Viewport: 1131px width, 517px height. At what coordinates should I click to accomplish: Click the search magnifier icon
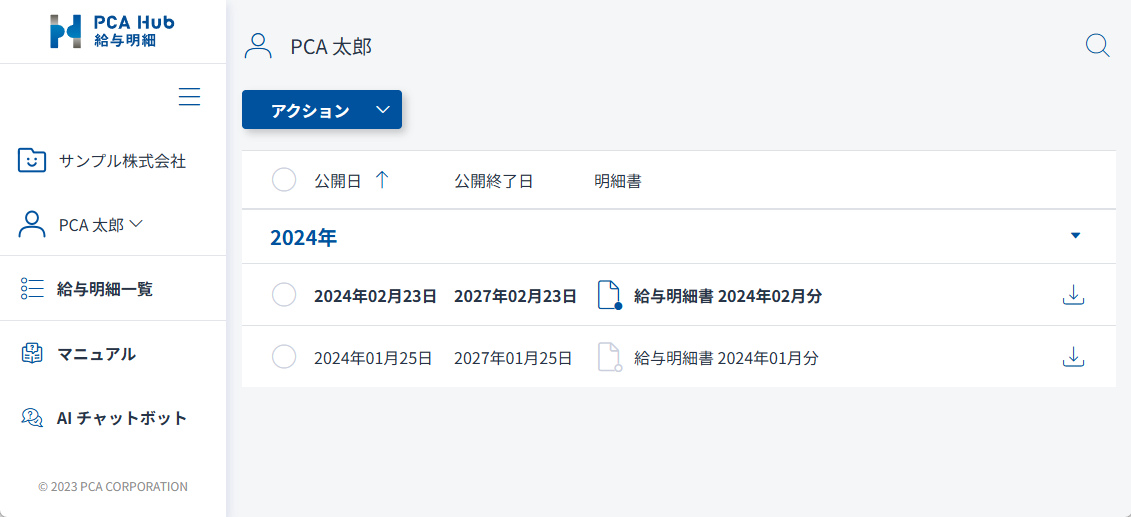pos(1097,46)
